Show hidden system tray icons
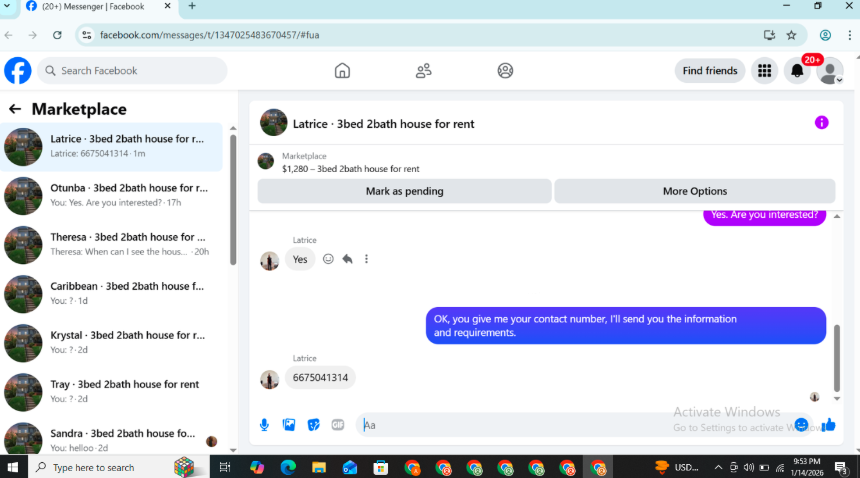 point(718,468)
